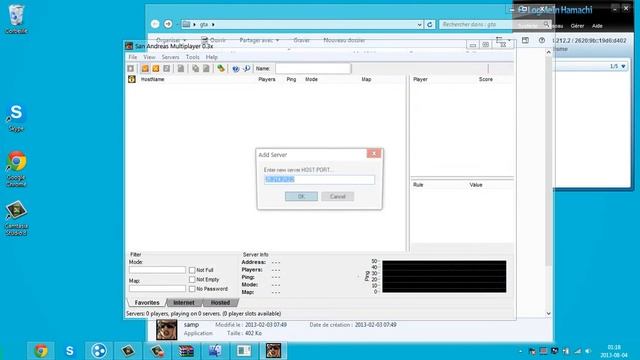Expand the Hamachi network list arrow
The width and height of the screenshot is (640, 360).
[623, 66]
